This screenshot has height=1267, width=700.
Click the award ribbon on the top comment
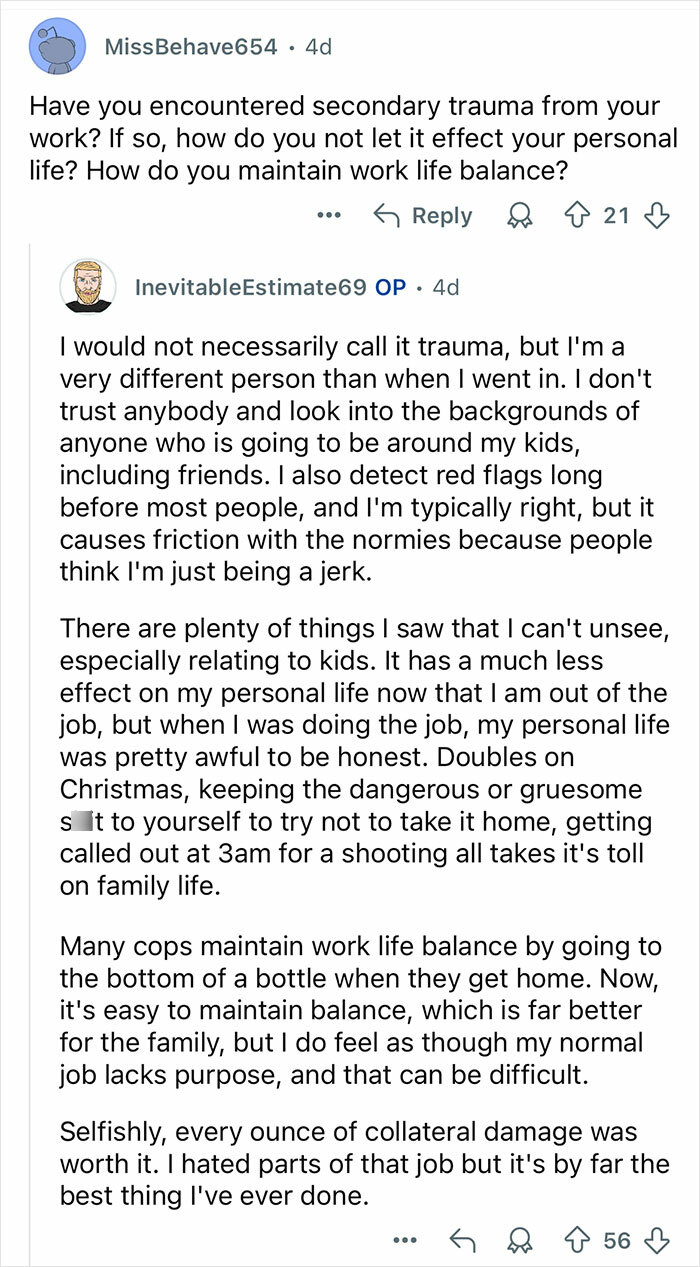[x=520, y=215]
